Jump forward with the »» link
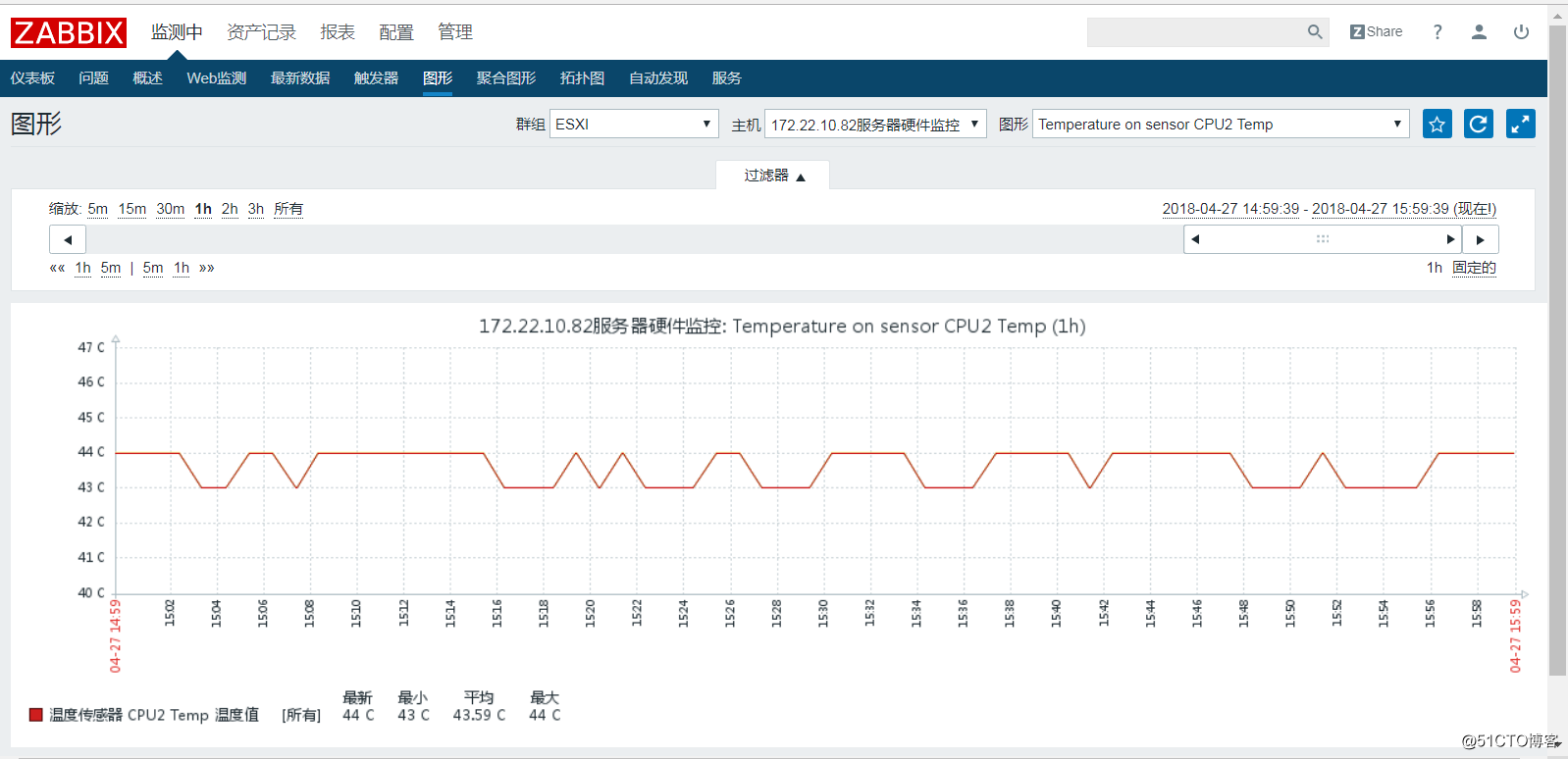Viewport: 1568px width, 759px height. point(207,268)
